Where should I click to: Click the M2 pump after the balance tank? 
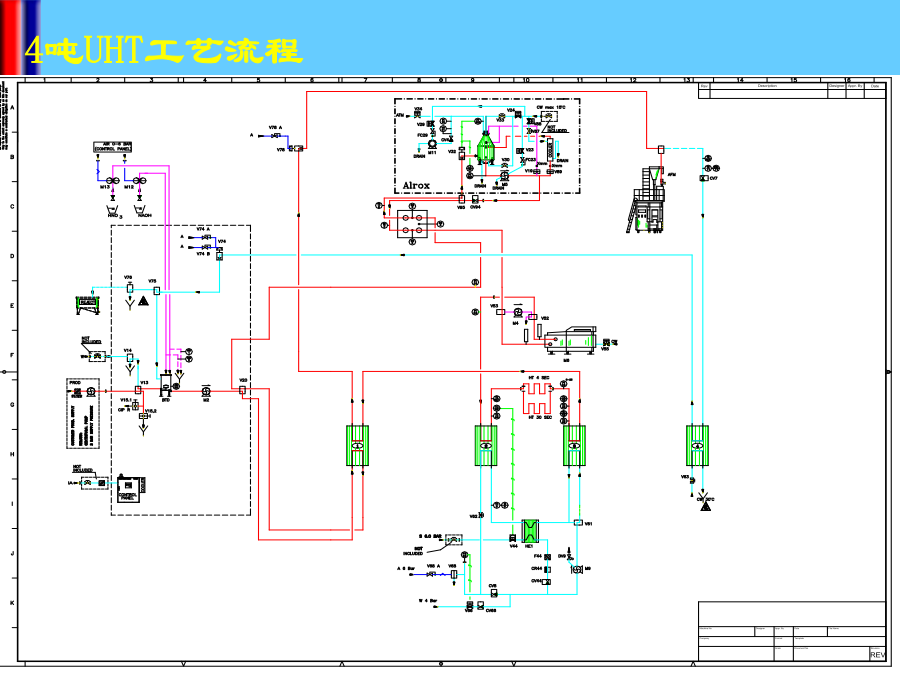click(206, 391)
